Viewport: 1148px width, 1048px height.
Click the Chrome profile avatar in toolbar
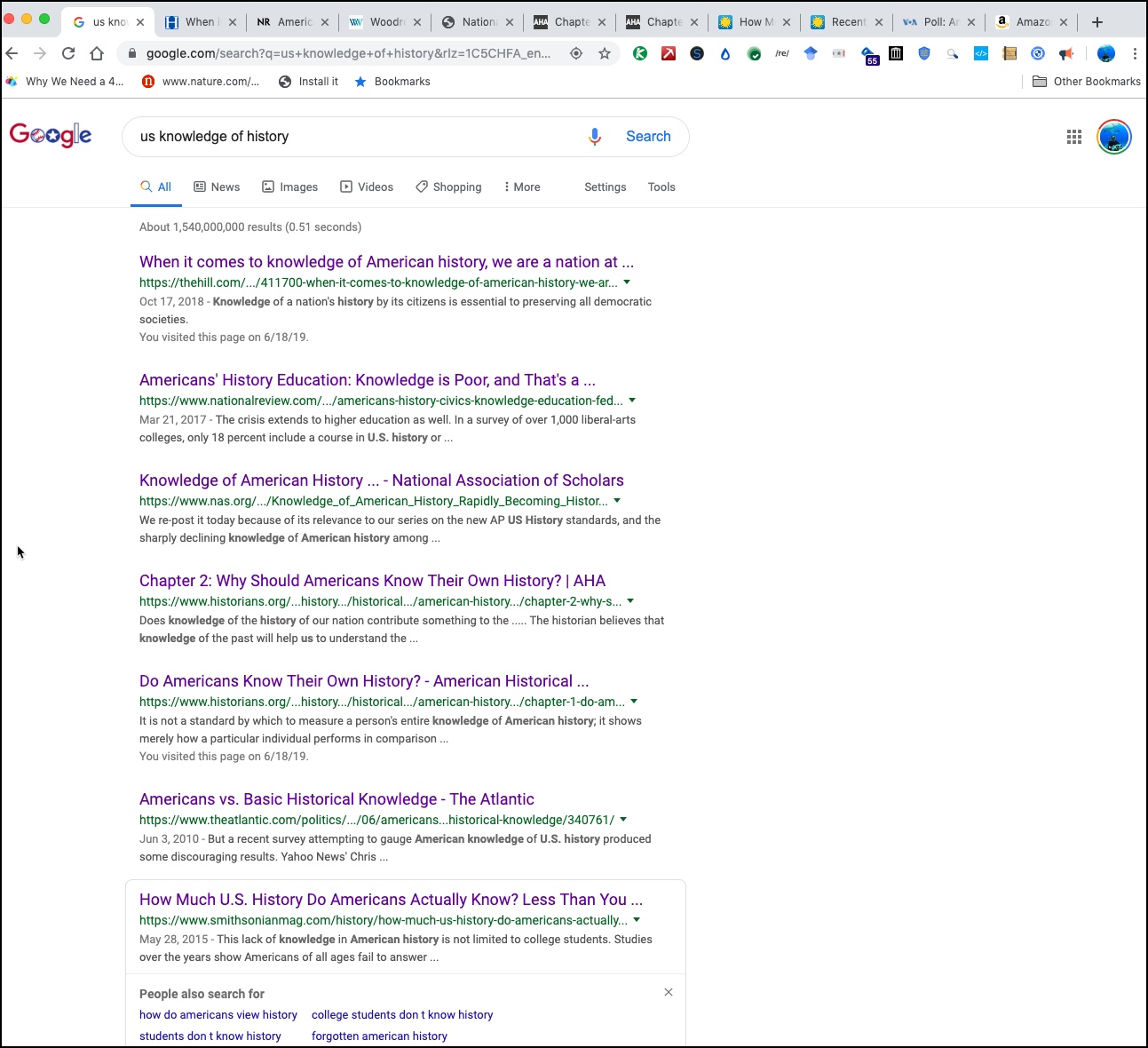(x=1106, y=53)
